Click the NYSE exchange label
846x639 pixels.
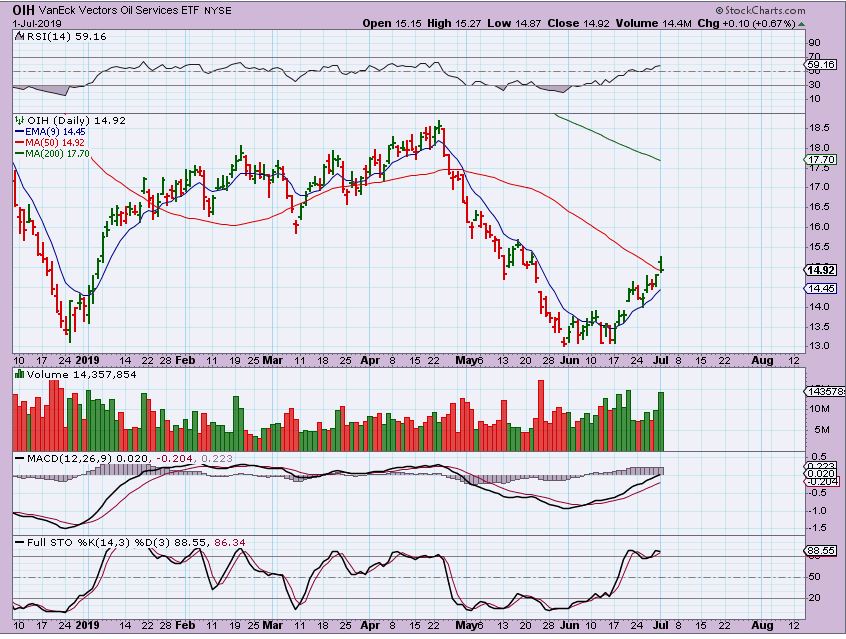coord(218,11)
